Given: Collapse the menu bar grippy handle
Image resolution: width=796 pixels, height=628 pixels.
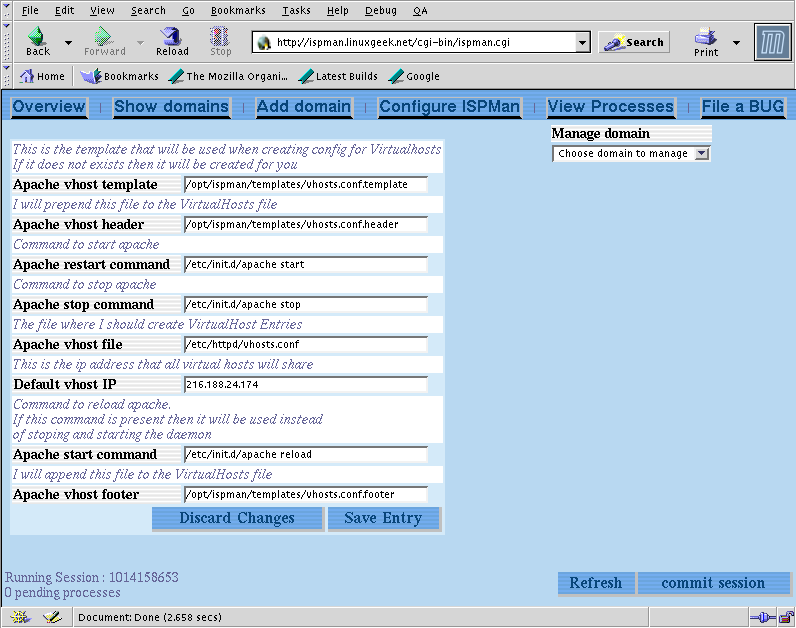Looking at the screenshot, I should click(6, 10).
